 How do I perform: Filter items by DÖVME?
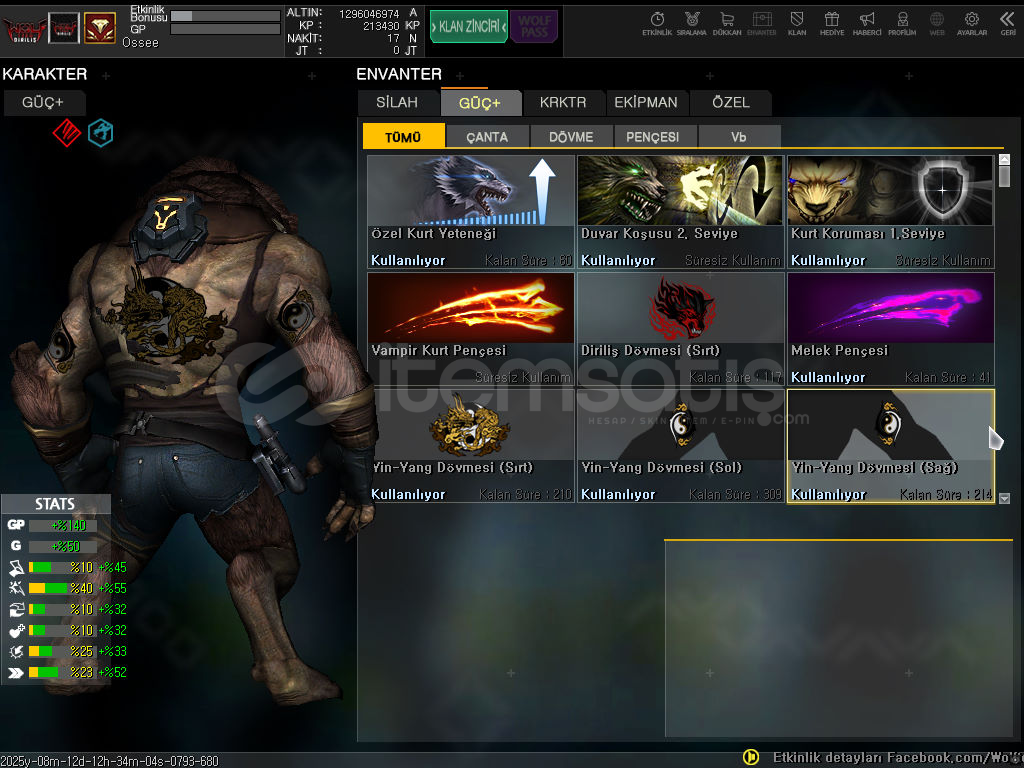(571, 136)
